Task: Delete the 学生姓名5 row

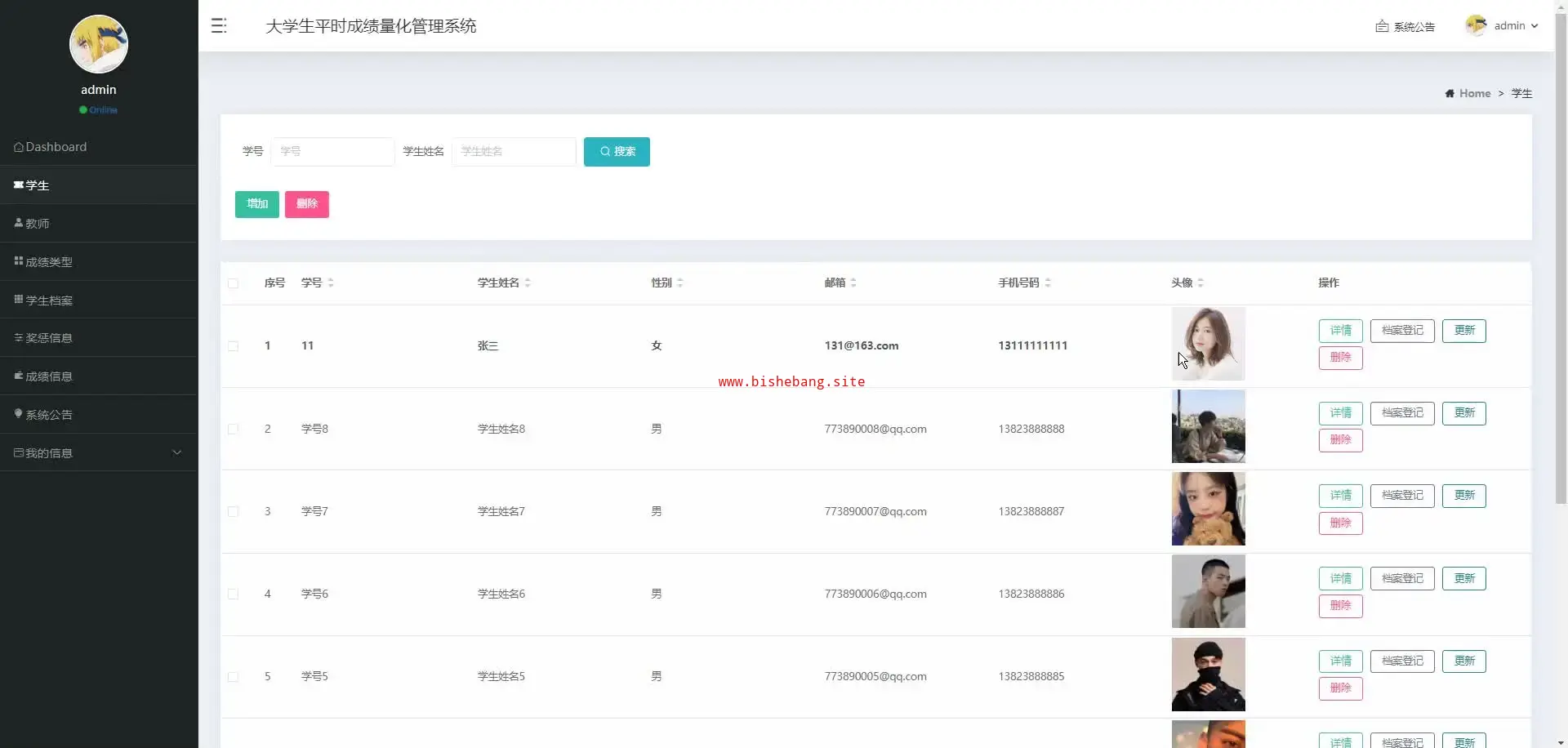Action: [1341, 688]
